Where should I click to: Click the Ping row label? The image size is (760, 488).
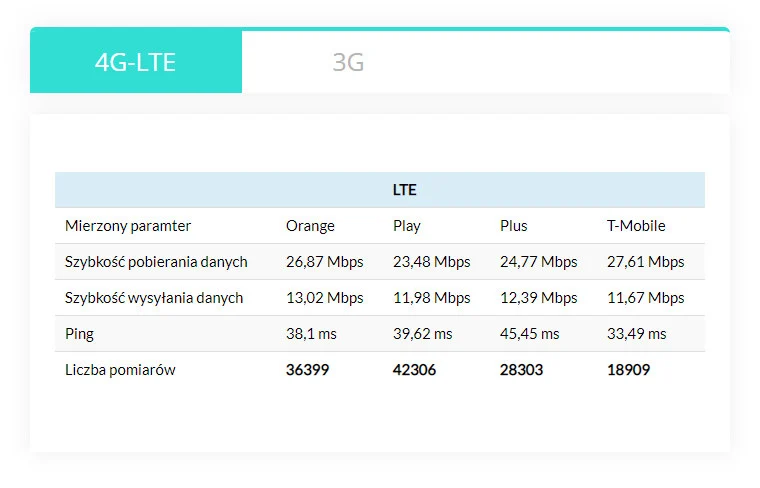click(x=80, y=334)
